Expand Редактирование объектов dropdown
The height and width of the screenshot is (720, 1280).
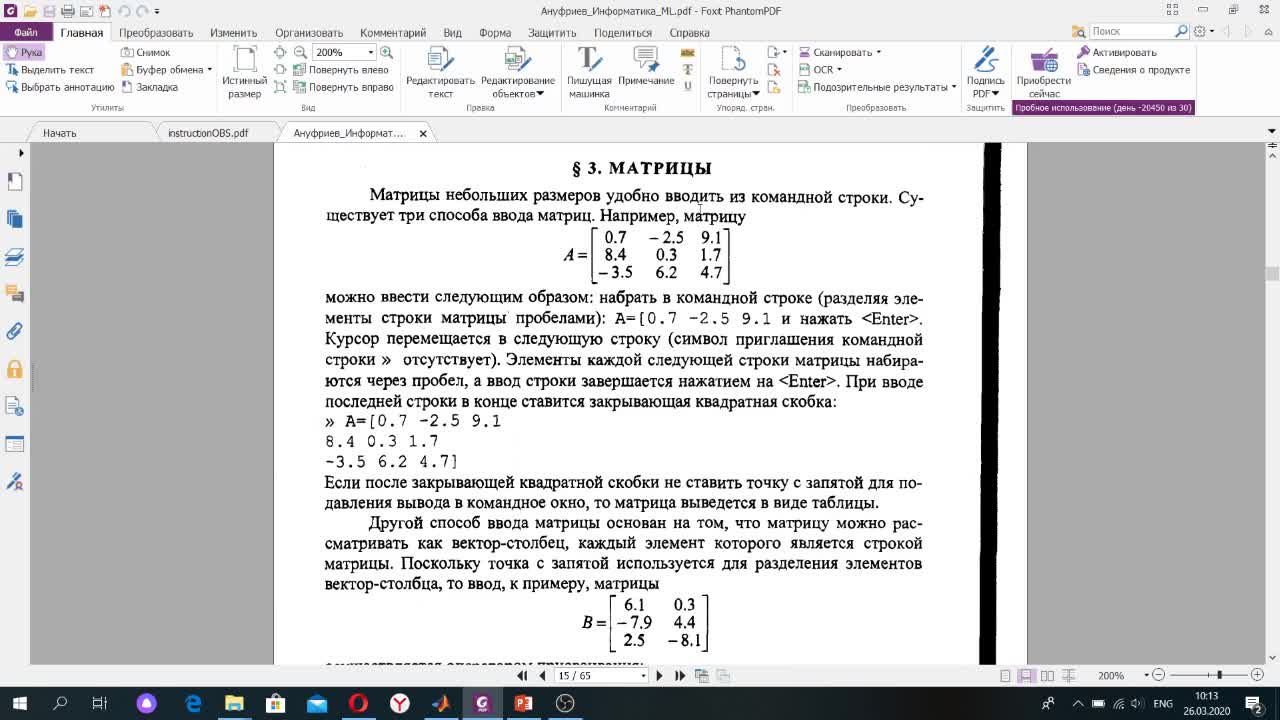540,94
